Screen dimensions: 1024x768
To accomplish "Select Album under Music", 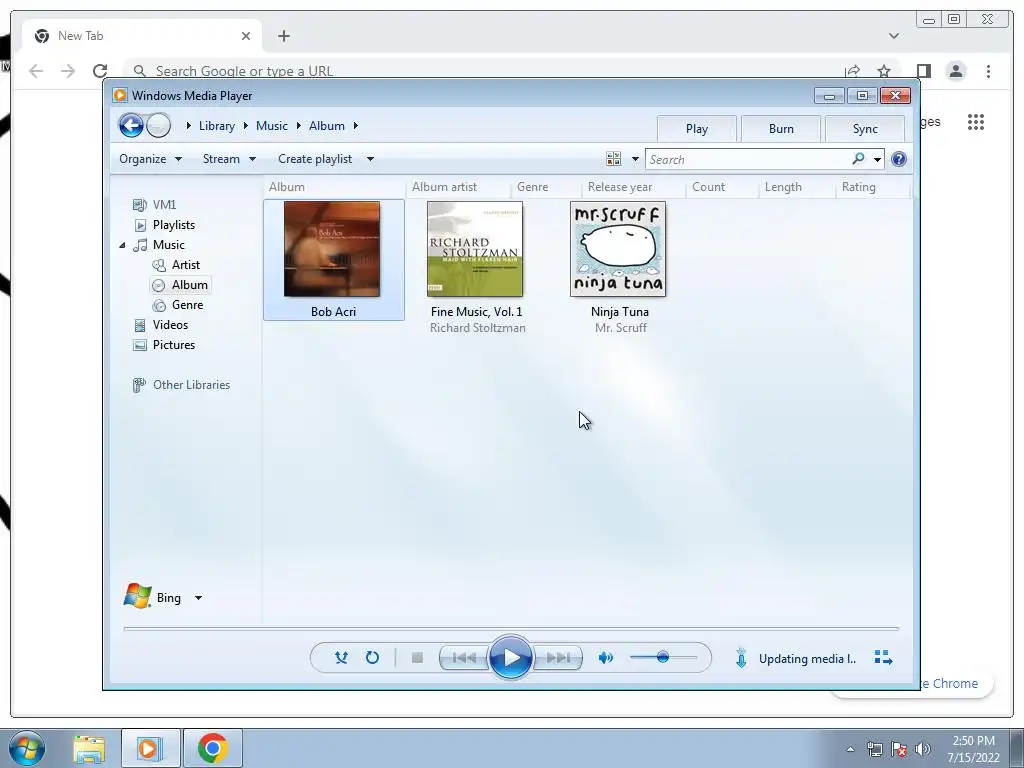I will coord(189,285).
